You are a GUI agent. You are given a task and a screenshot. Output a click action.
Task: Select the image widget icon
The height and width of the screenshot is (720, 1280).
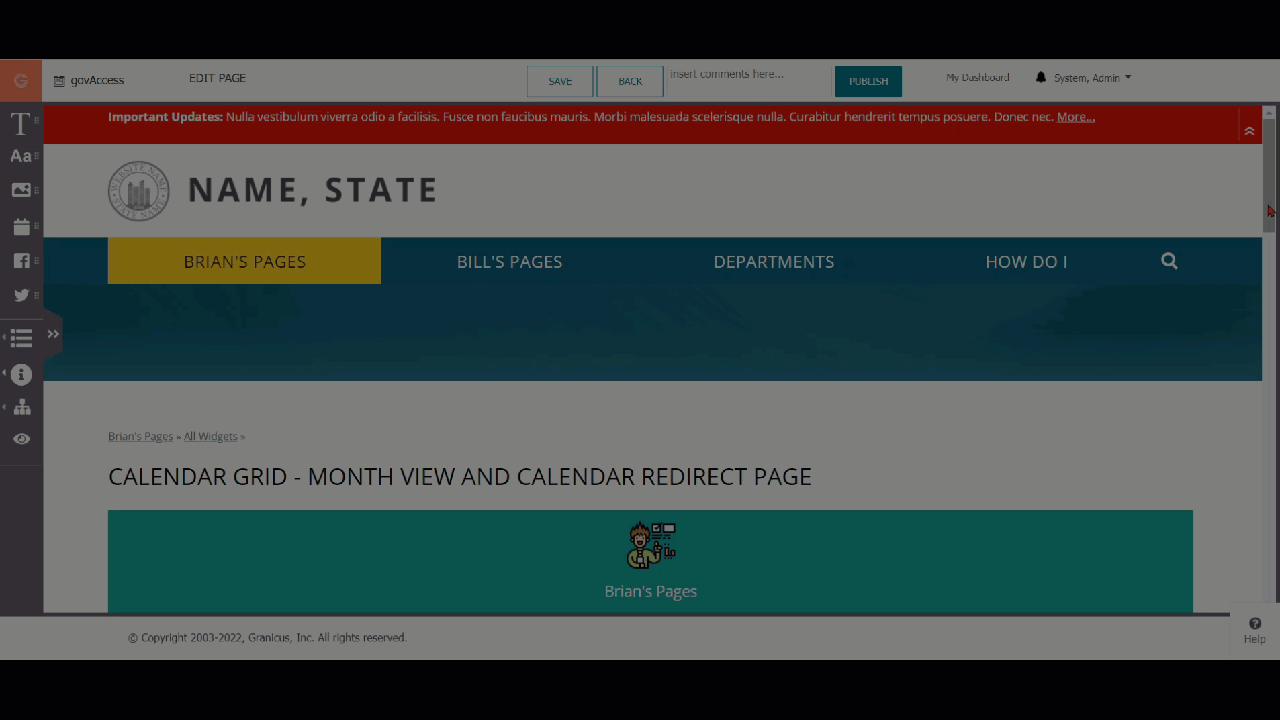coord(20,190)
